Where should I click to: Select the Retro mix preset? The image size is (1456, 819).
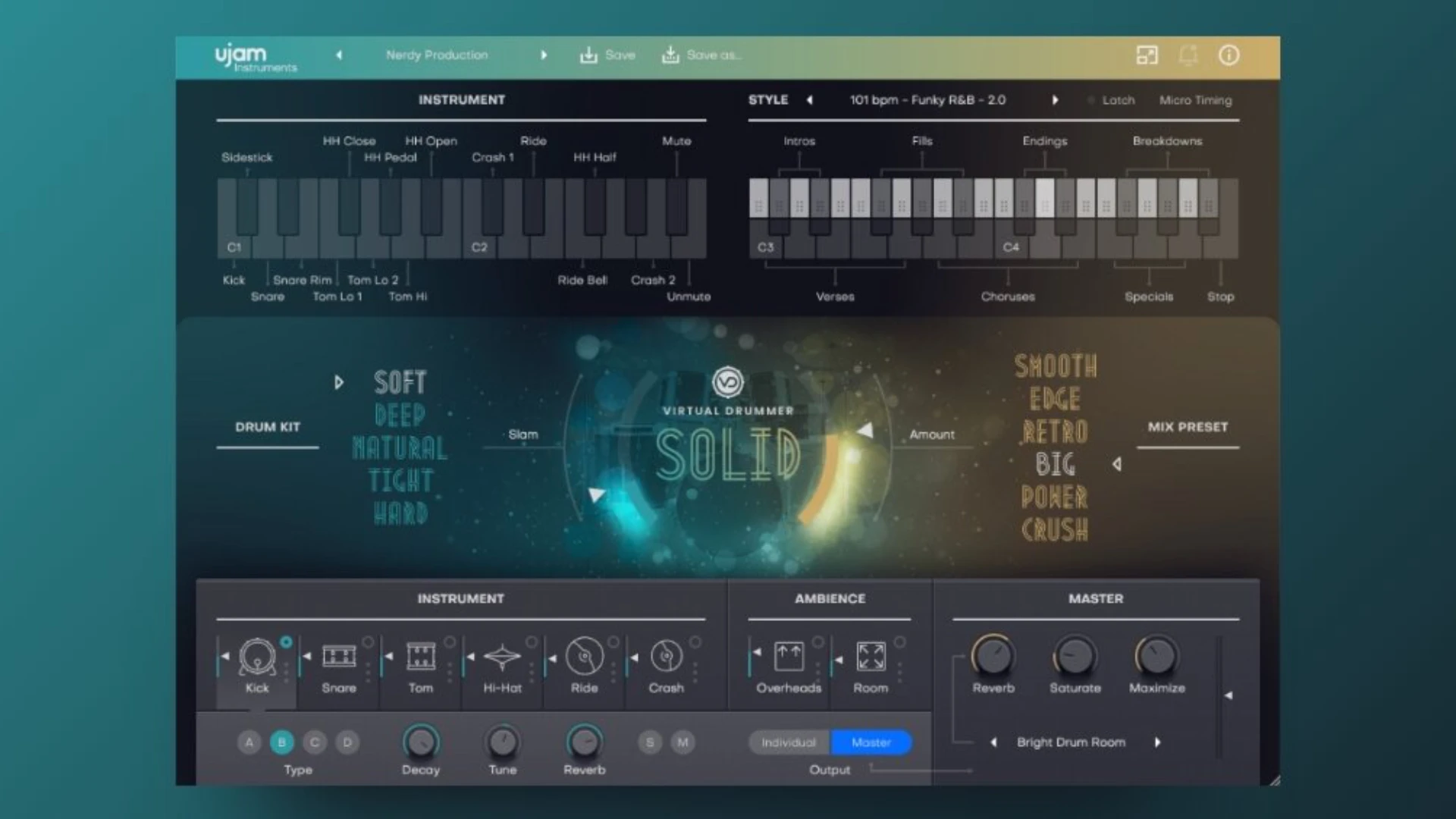(x=1055, y=431)
